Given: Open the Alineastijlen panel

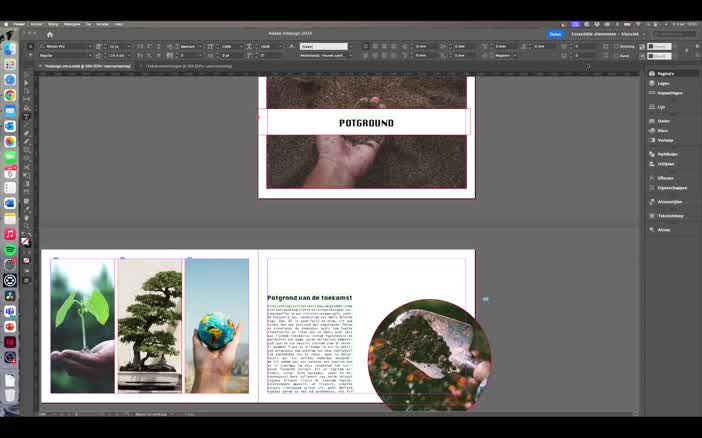Looking at the screenshot, I should click(x=669, y=202).
